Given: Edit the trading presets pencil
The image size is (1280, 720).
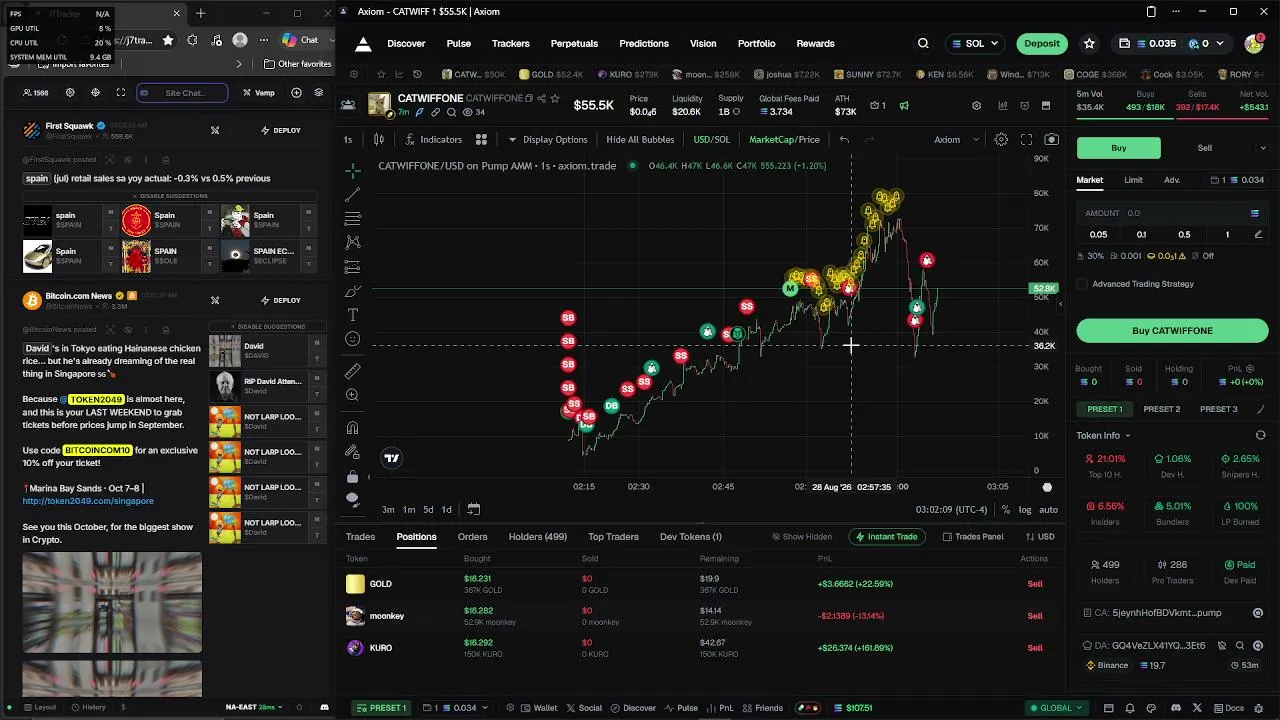Looking at the screenshot, I should (1259, 409).
